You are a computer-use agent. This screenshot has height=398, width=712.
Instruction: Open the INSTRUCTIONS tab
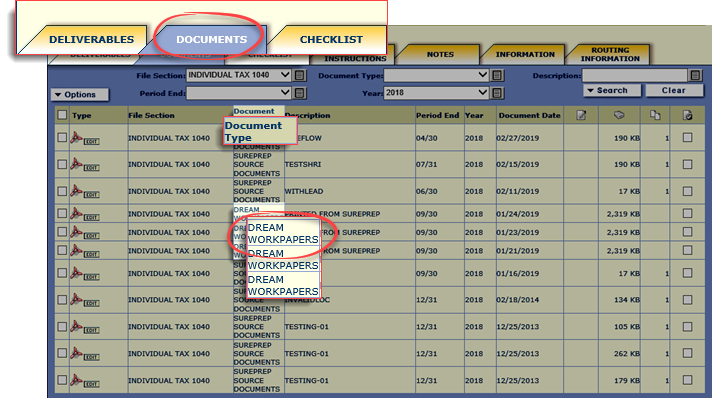(x=355, y=58)
